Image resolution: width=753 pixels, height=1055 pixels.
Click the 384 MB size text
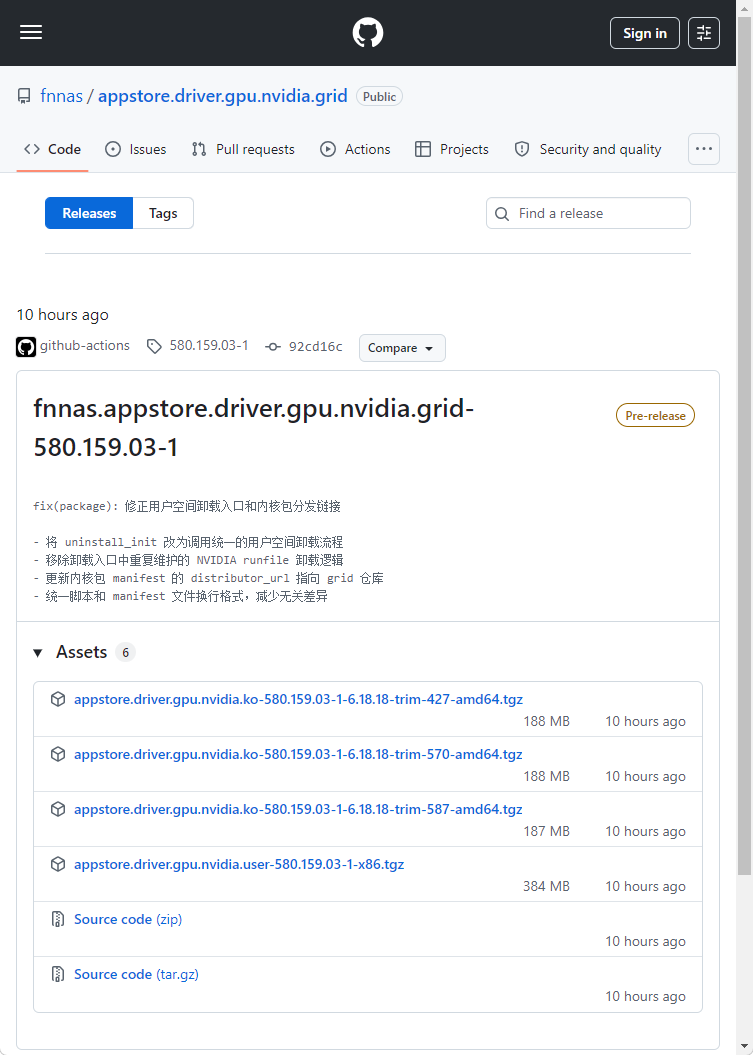point(546,886)
